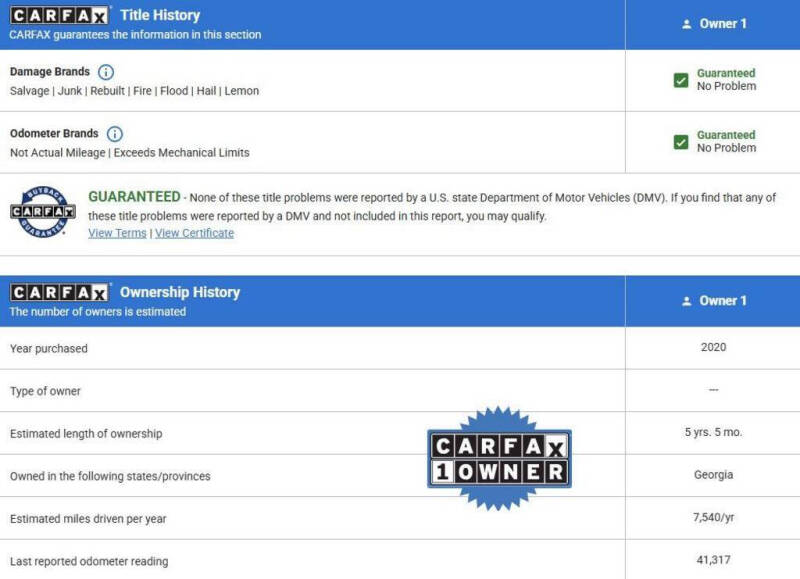Screen dimensions: 800x579
Task: Click Estimated miles driven per year label
Action: (88, 519)
